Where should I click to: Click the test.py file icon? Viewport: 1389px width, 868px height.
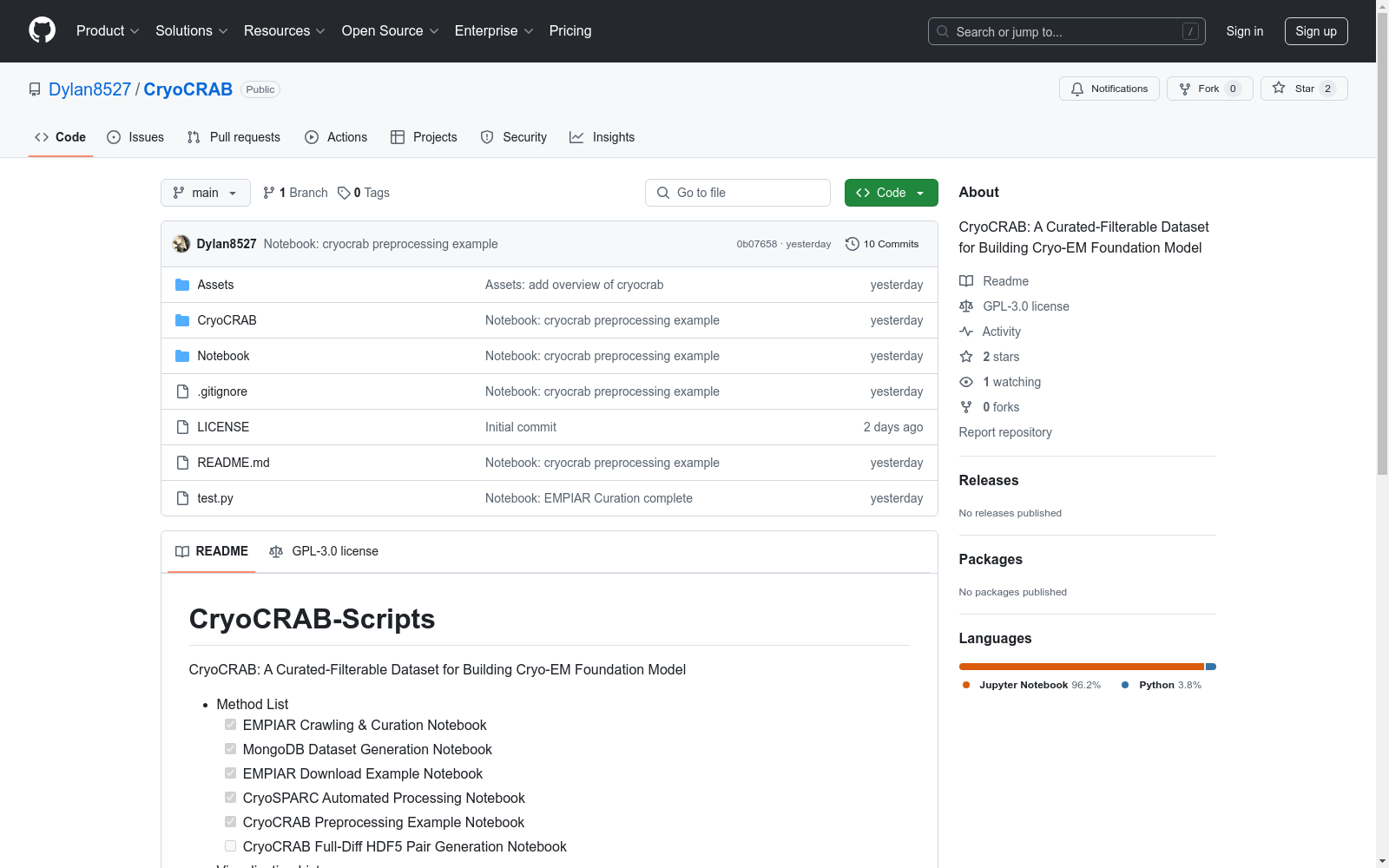pyautogui.click(x=182, y=498)
